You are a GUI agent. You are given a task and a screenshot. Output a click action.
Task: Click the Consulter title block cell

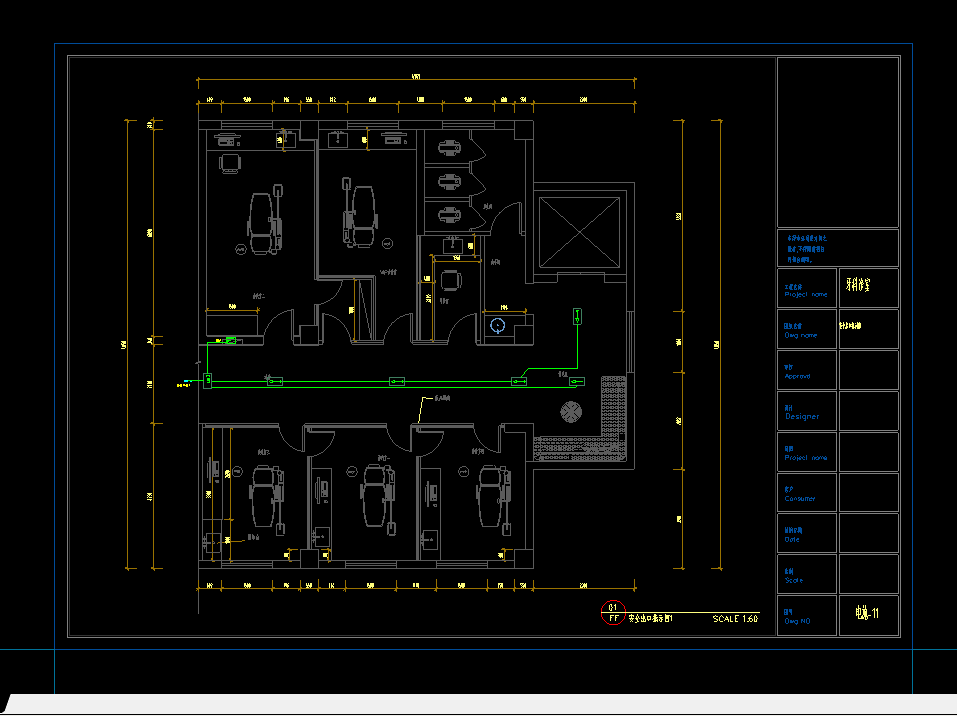tap(808, 493)
